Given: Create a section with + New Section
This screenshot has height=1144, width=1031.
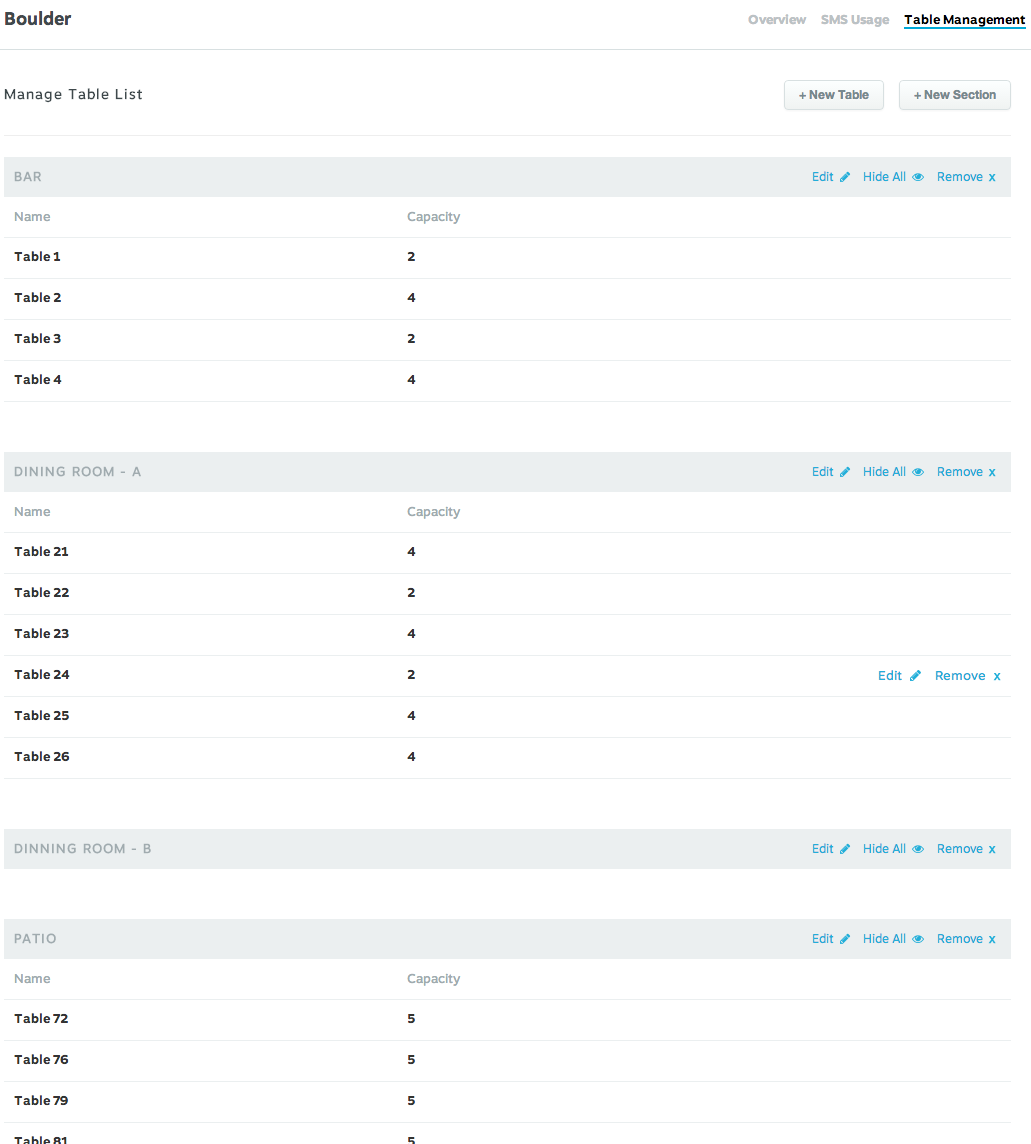Looking at the screenshot, I should (x=954, y=95).
